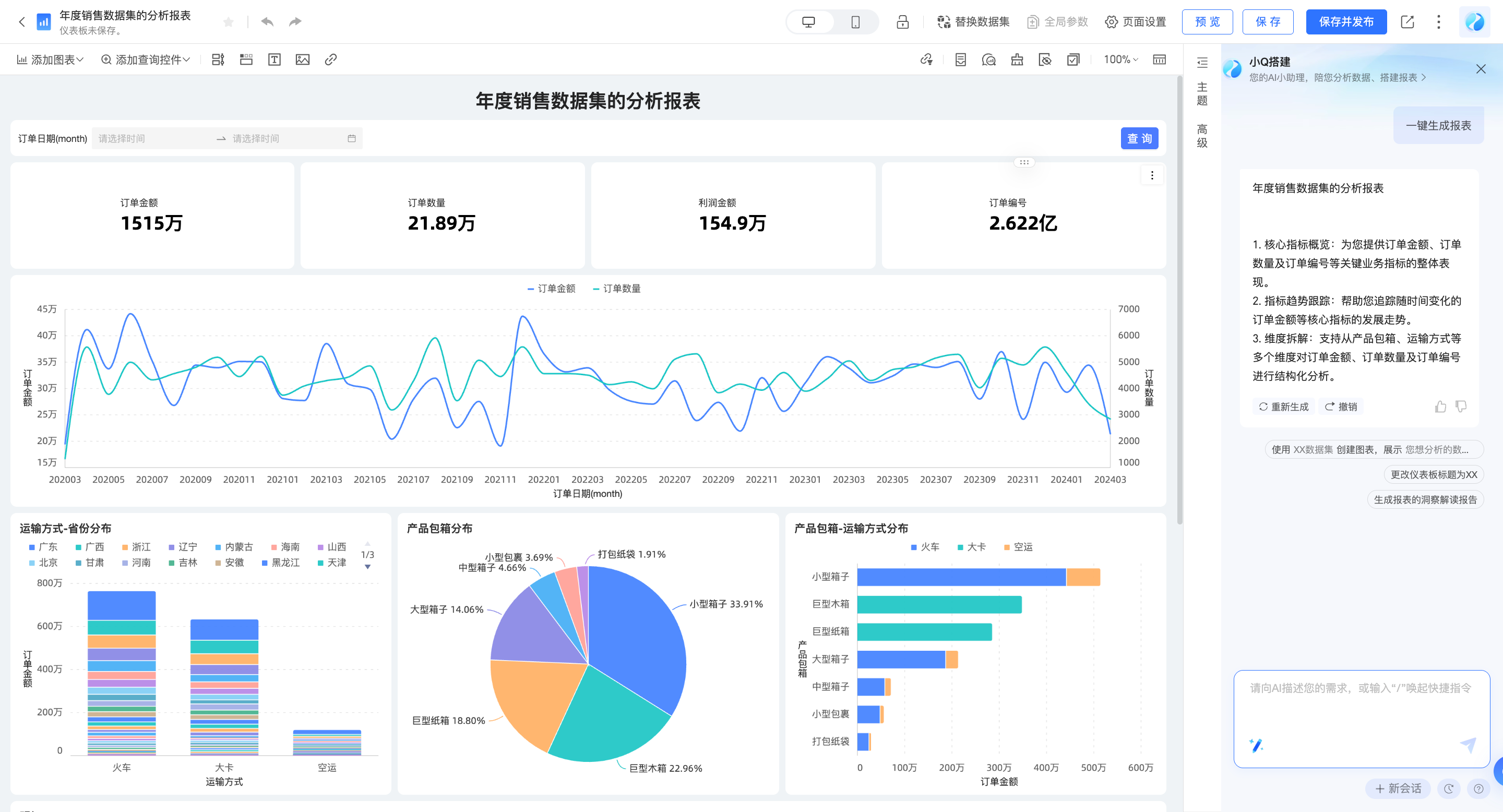
Task: Toggle the 订单数量 line legend
Action: (x=617, y=289)
